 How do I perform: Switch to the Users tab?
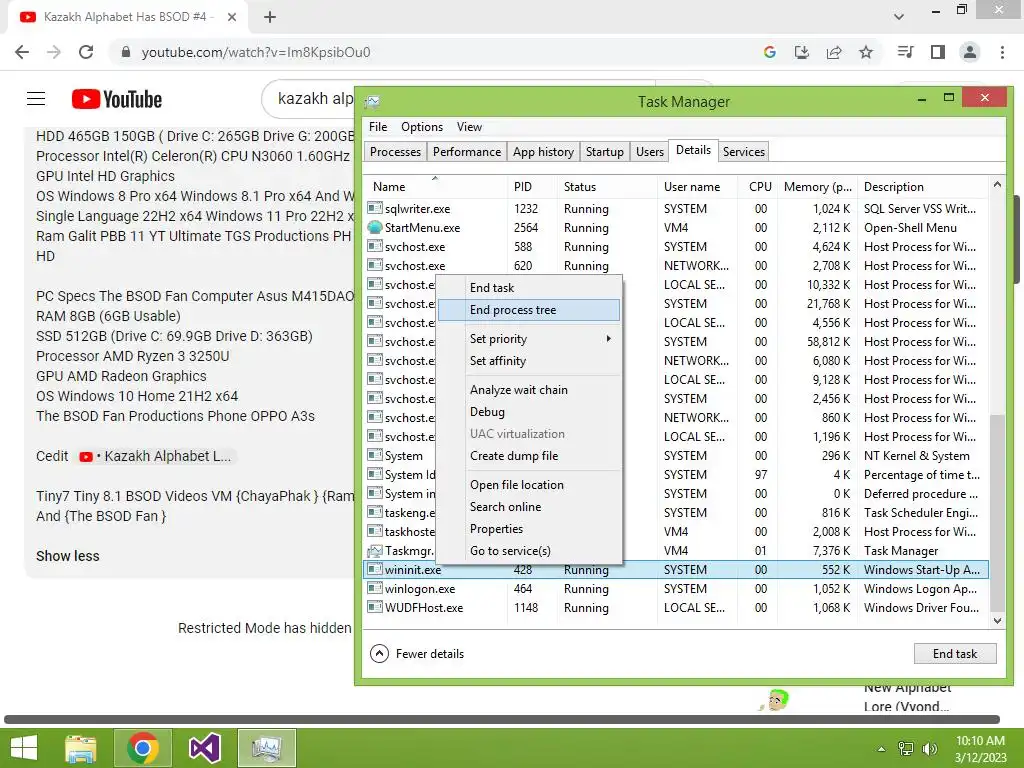pyautogui.click(x=650, y=152)
